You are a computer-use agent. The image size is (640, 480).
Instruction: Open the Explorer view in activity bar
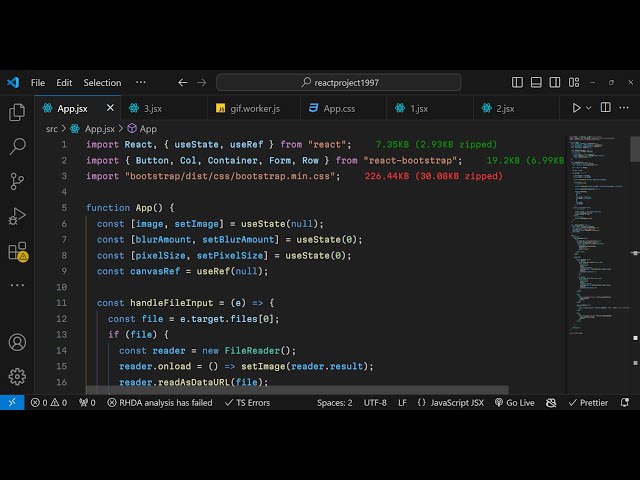17,112
